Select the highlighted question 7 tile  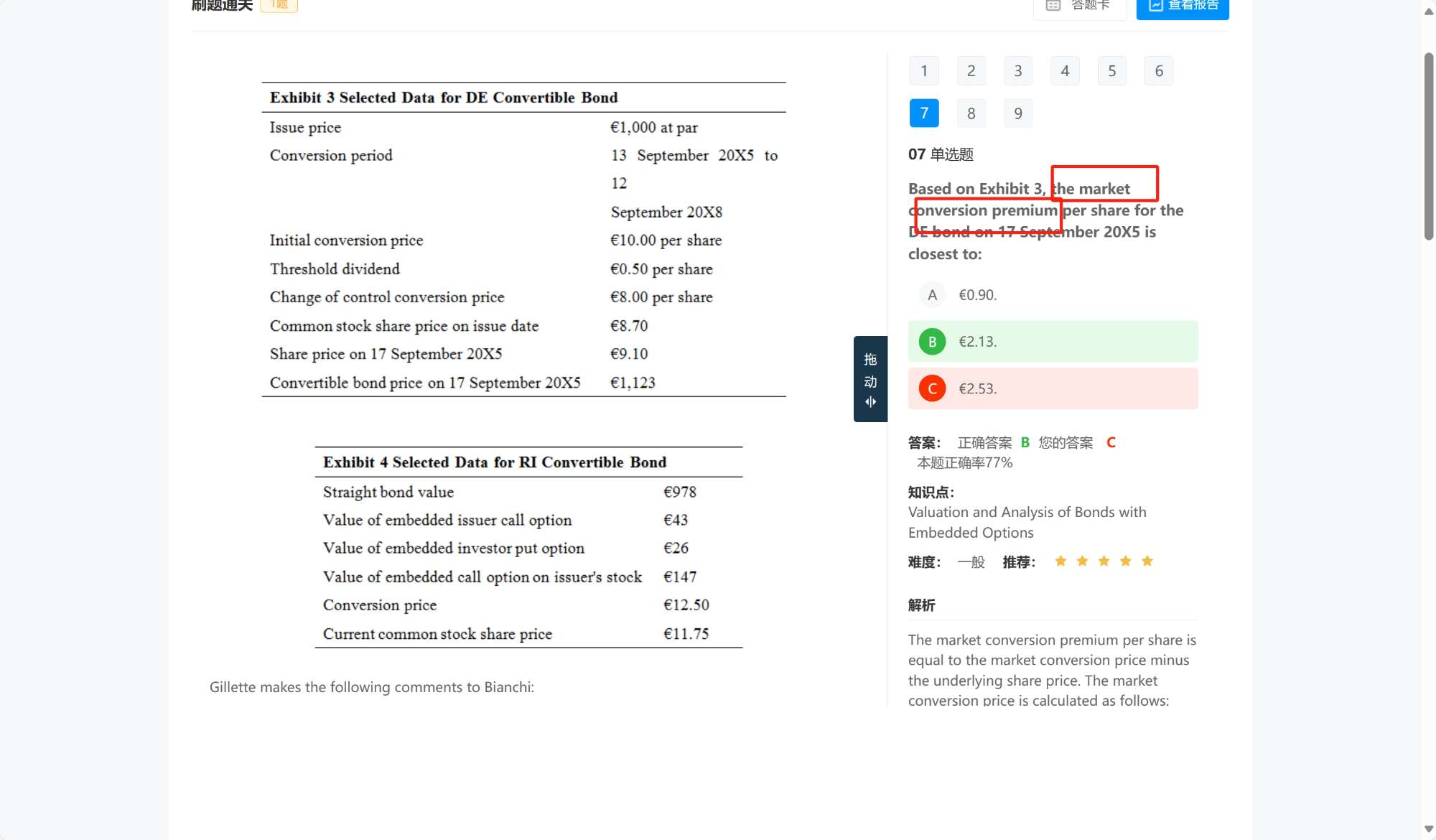tap(924, 113)
